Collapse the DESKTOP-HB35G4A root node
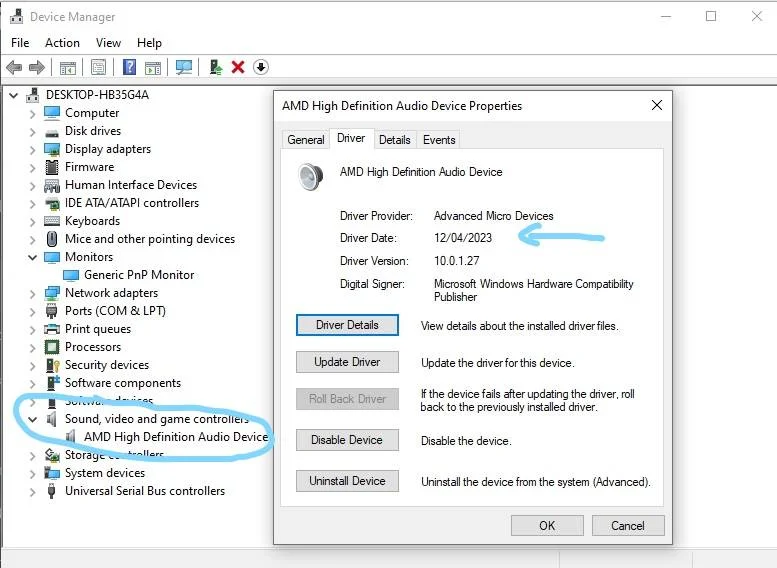Viewport: 777px width, 568px height. 14,95
